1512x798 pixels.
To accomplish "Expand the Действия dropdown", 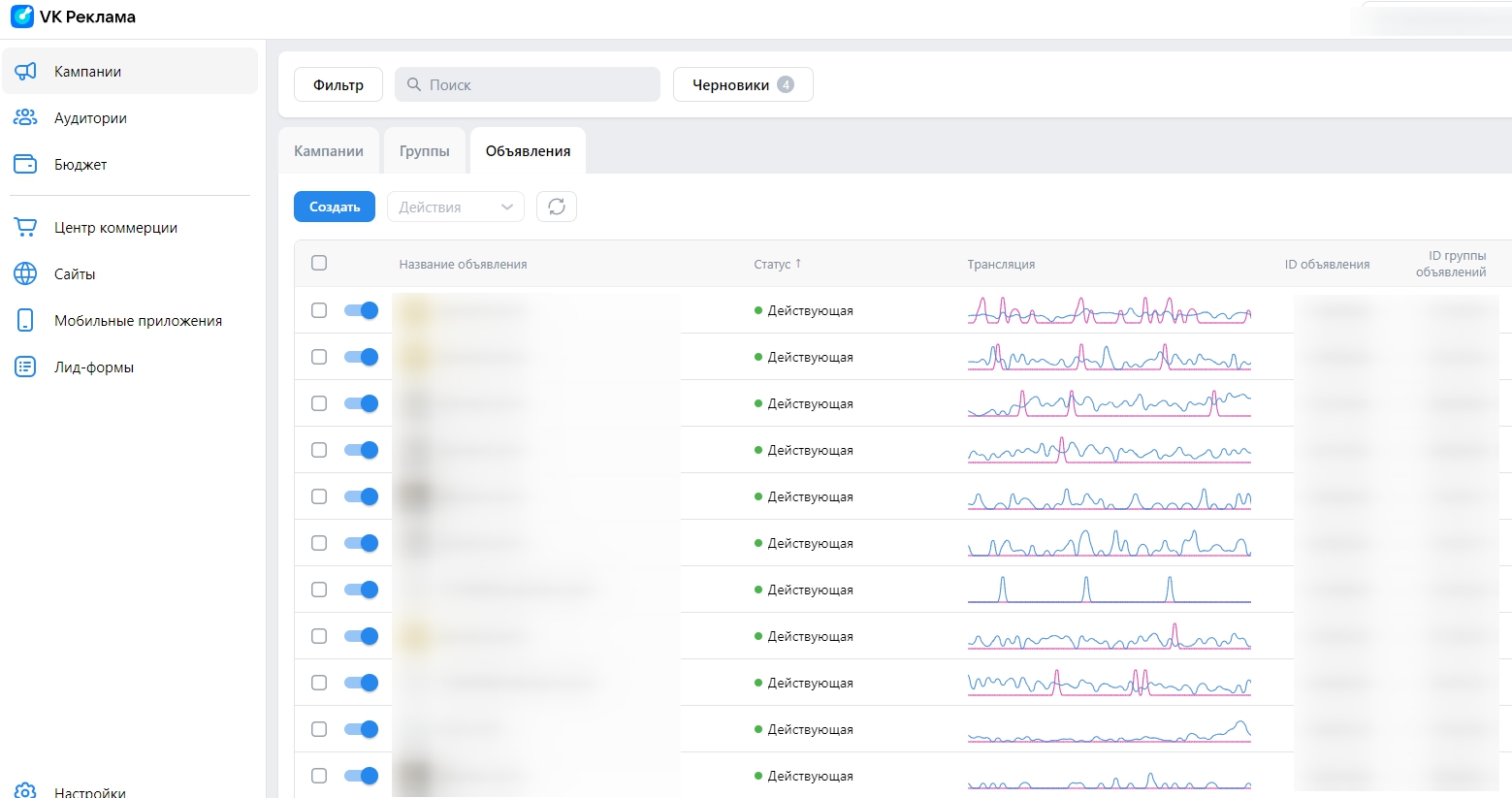I will pyautogui.click(x=456, y=207).
